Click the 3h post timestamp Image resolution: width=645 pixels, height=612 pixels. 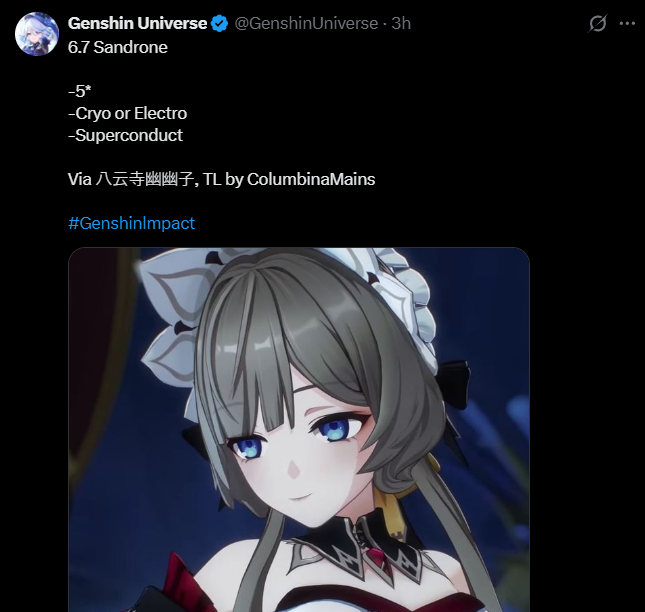click(401, 23)
